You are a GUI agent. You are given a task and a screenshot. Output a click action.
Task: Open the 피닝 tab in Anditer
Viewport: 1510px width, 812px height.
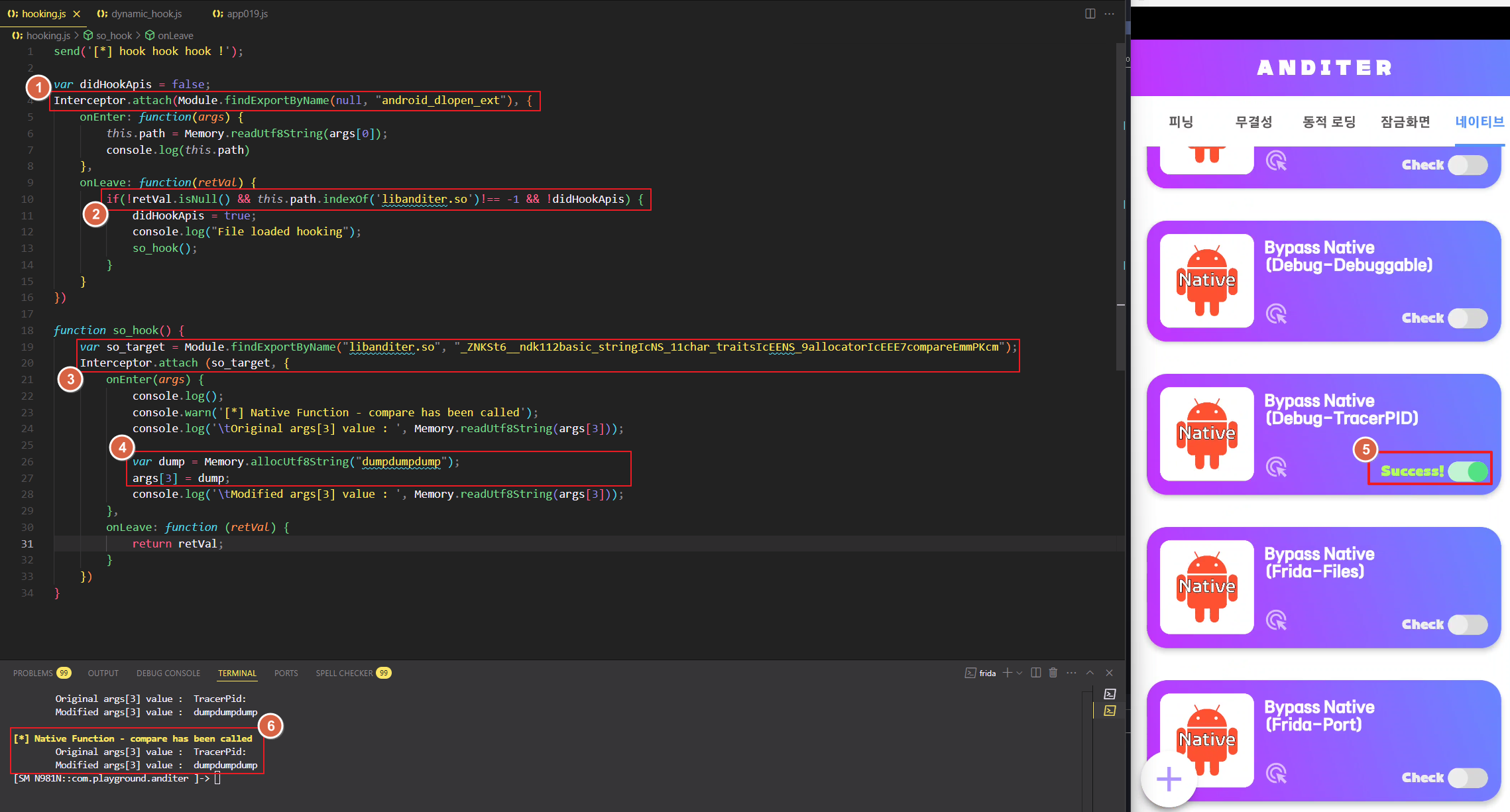click(x=1181, y=122)
